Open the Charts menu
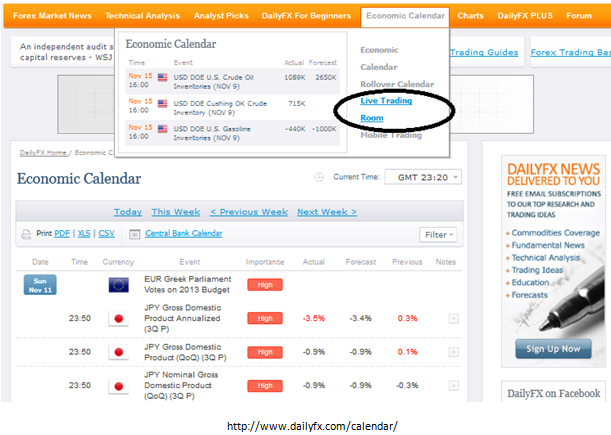 pyautogui.click(x=470, y=16)
